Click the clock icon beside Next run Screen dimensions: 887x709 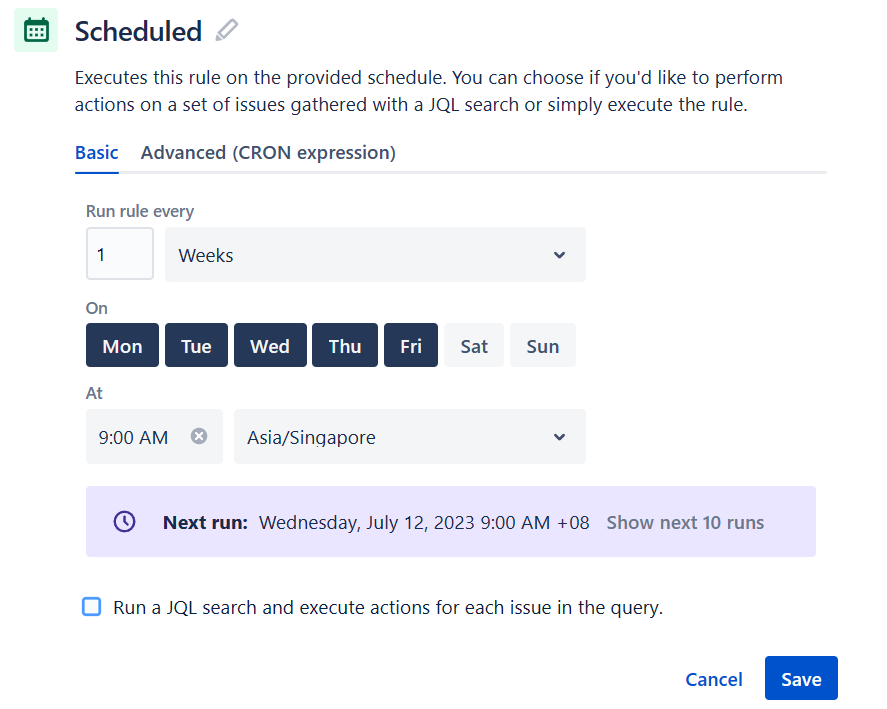tap(124, 522)
